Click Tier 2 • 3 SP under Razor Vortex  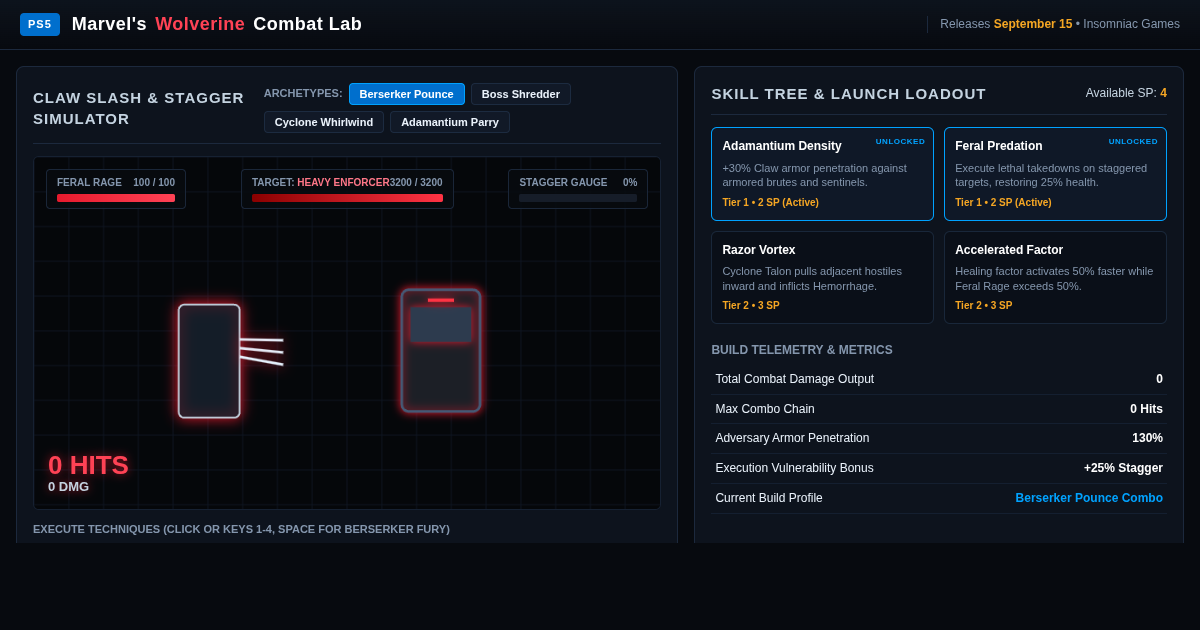751,306
